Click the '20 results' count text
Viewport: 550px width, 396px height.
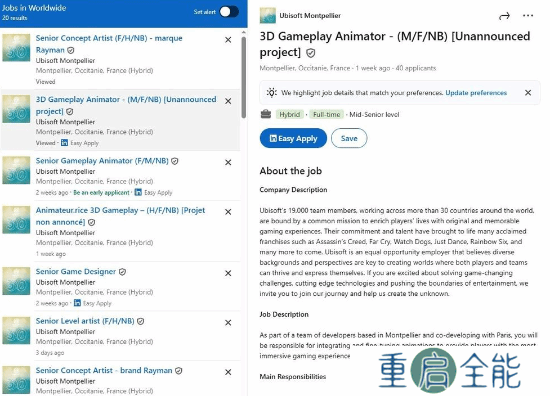pos(14,18)
